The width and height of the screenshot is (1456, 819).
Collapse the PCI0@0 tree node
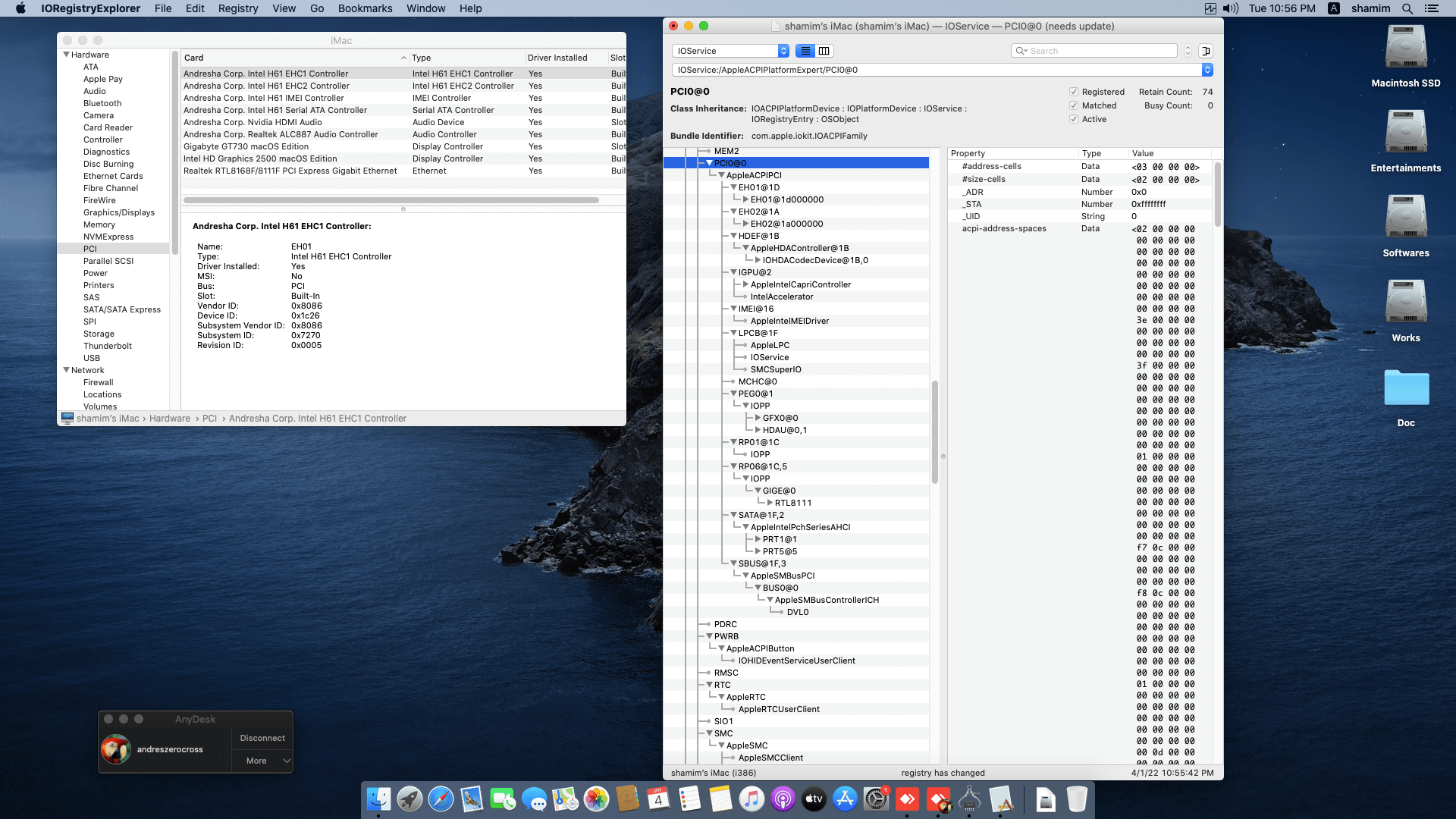pyautogui.click(x=709, y=163)
